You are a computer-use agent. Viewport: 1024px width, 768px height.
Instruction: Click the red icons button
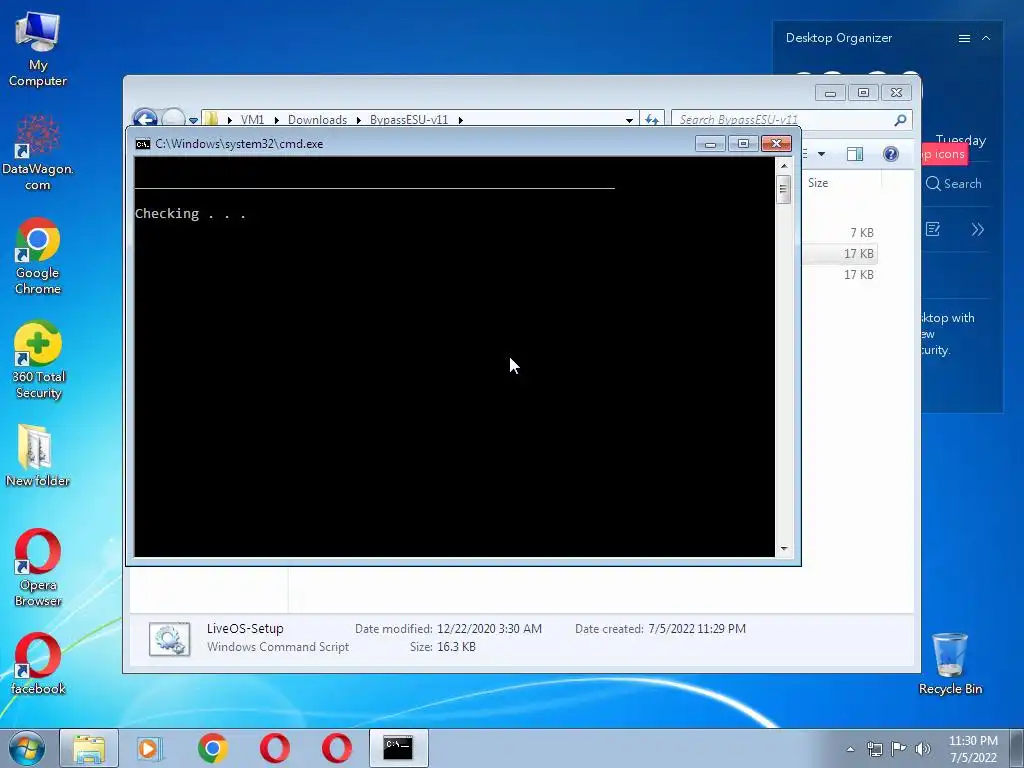coord(944,154)
